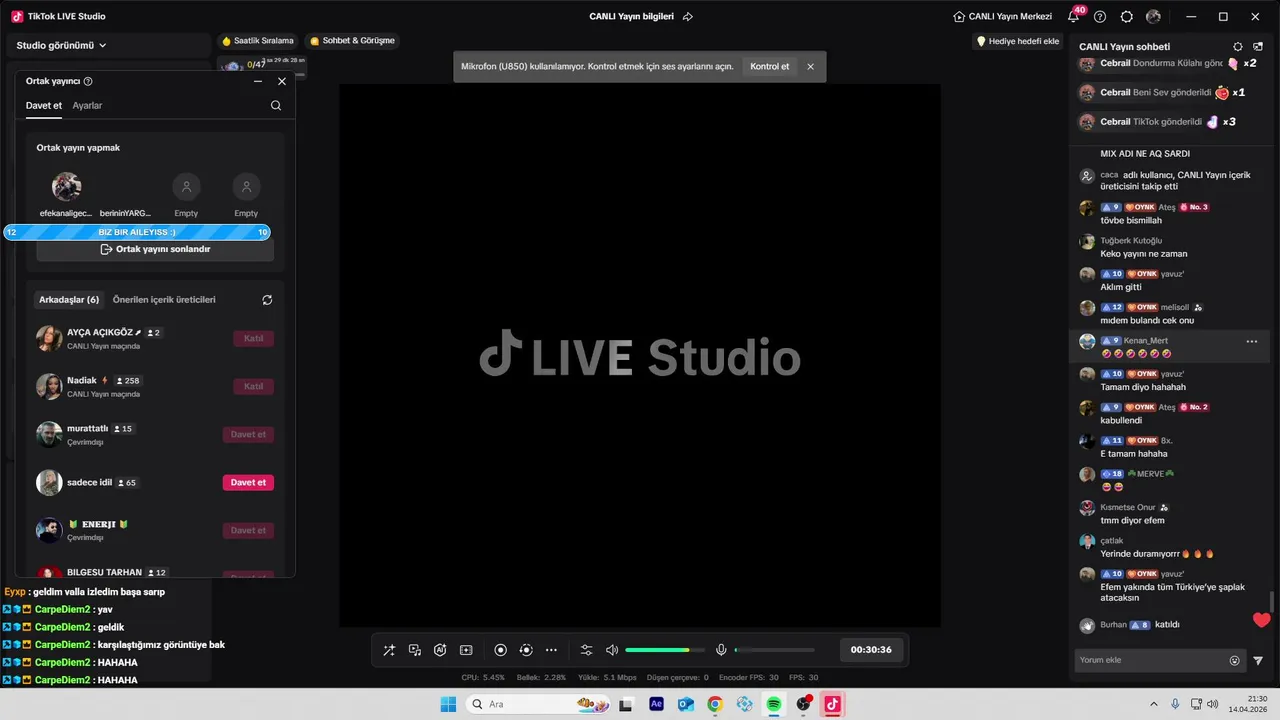The image size is (1280, 720).
Task: Invite murattatlı with Davet et
Action: 248,435
